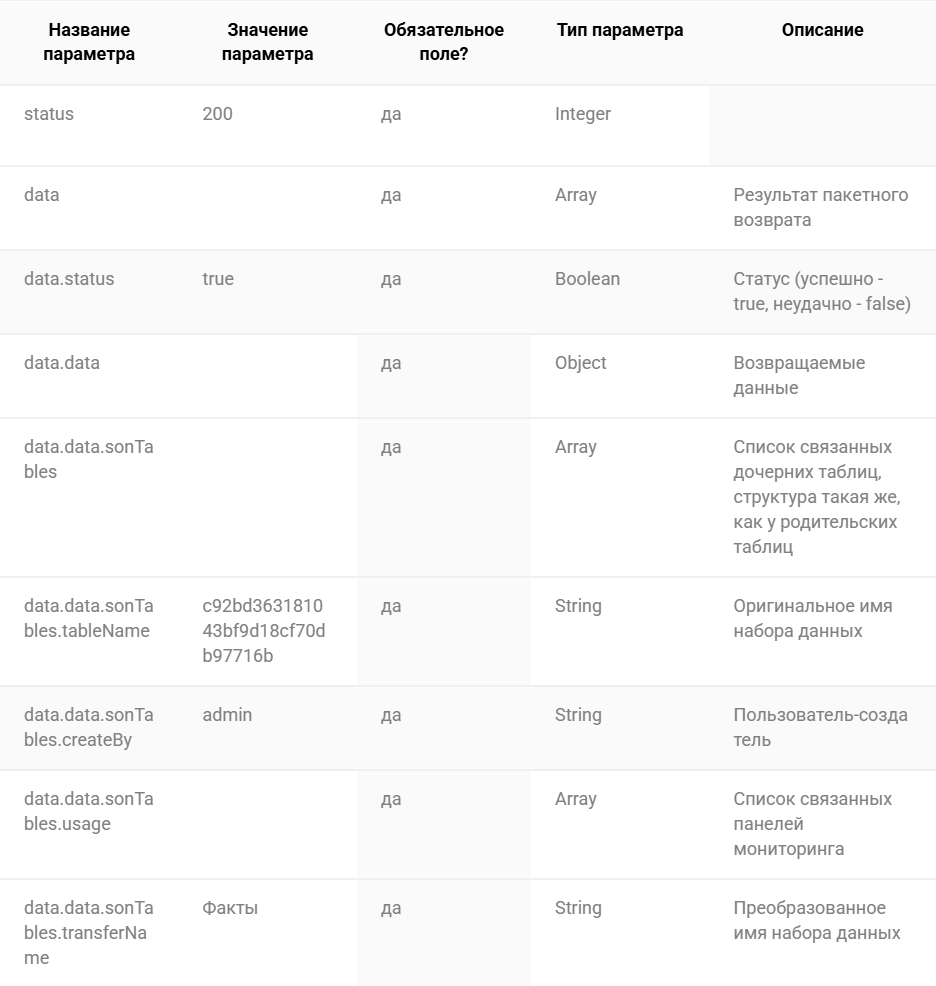Screen dimensions: 936x986
Task: Click the 'Описание' column header
Action: click(x=822, y=30)
